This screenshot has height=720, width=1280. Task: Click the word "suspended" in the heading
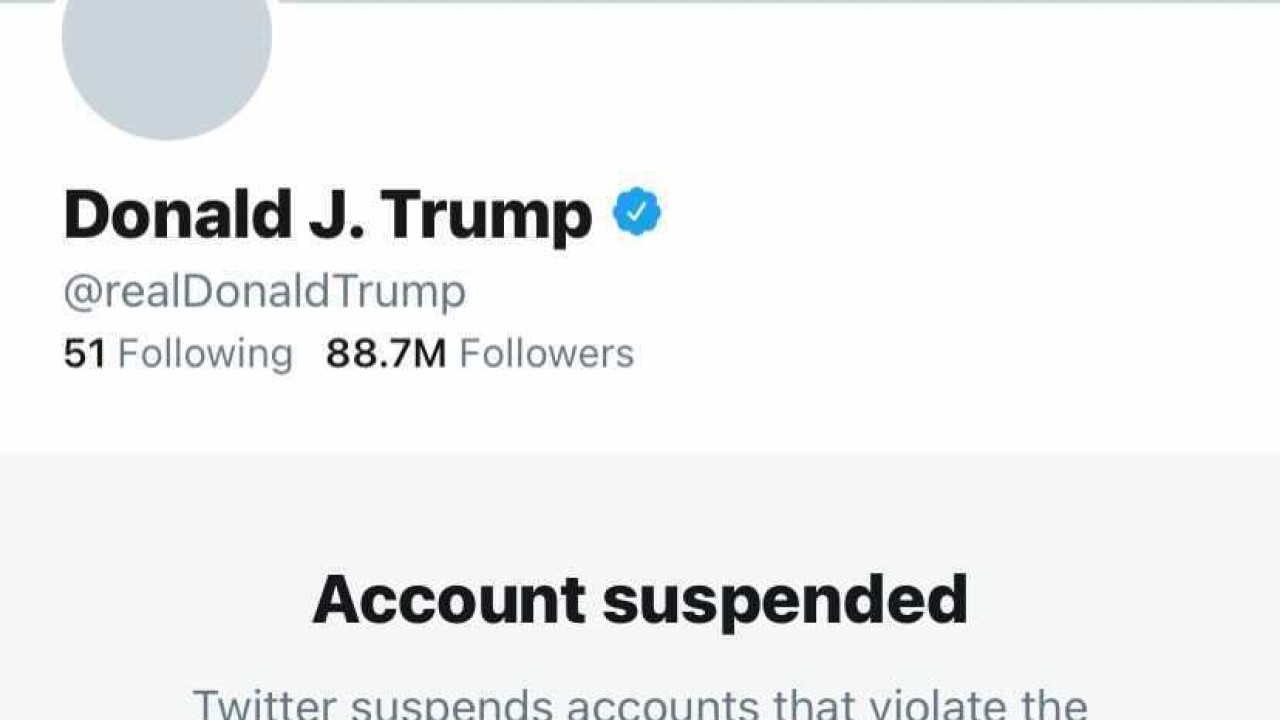point(785,602)
